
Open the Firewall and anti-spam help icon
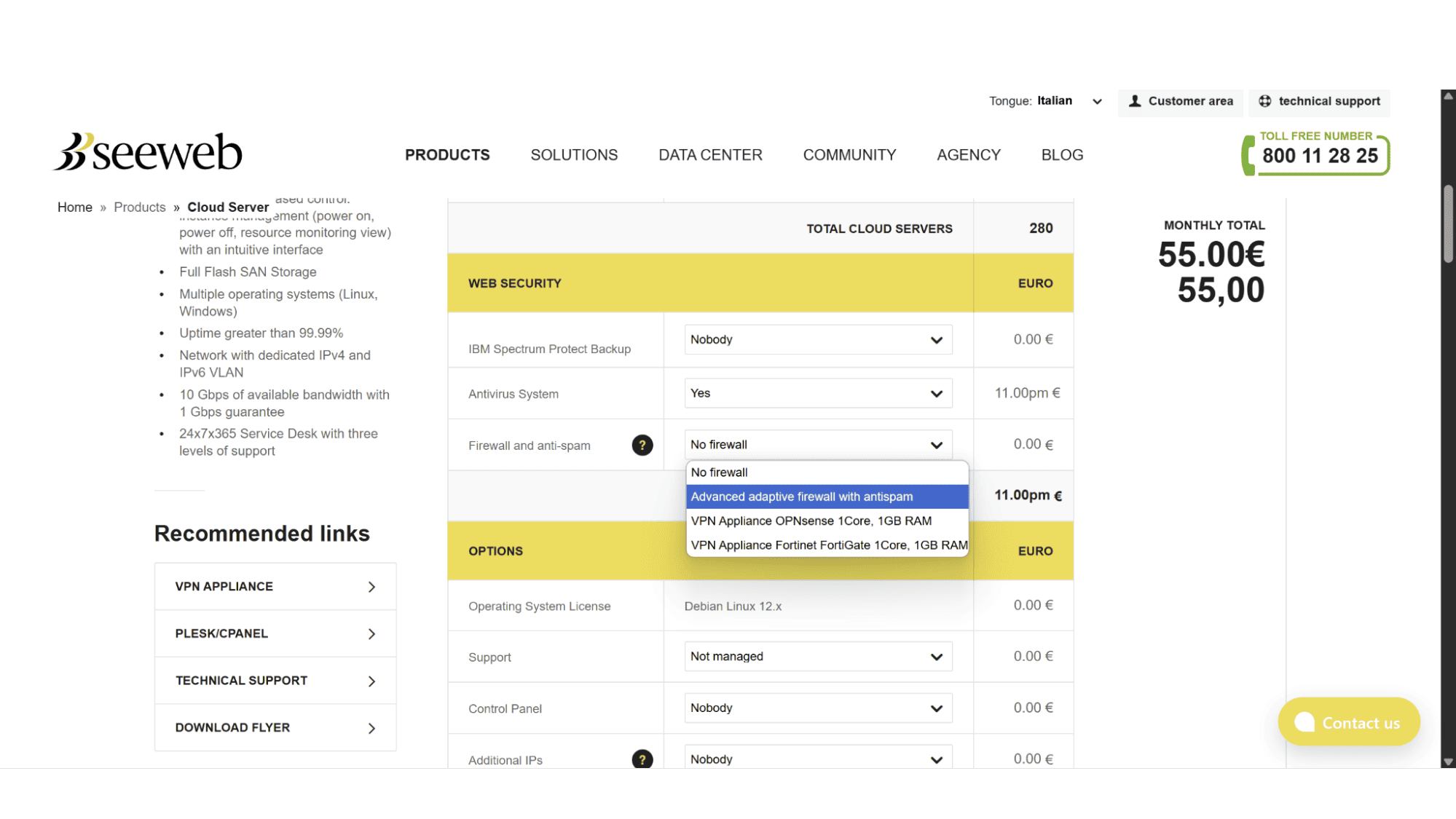[x=642, y=445]
